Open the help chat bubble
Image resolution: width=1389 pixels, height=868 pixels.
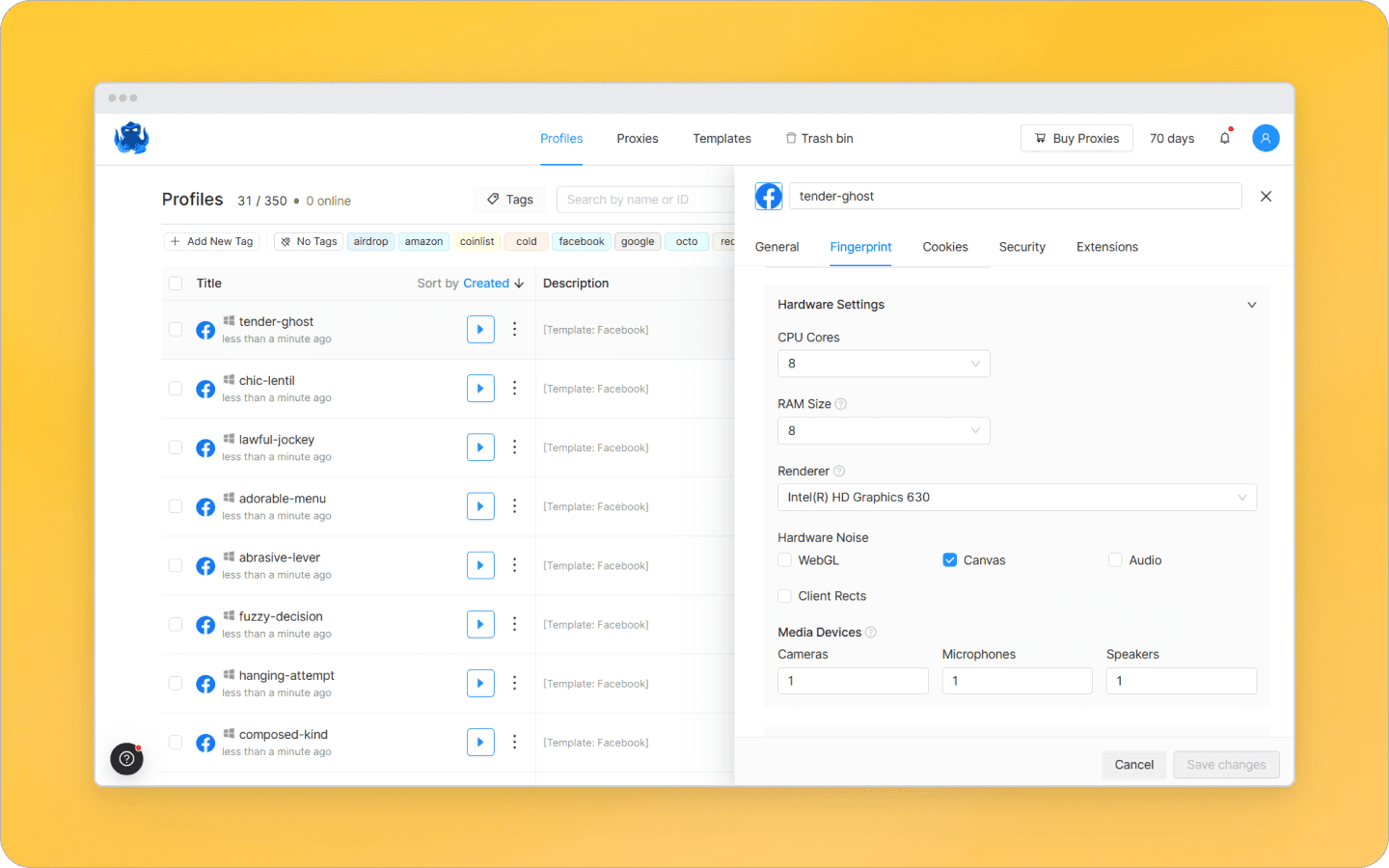click(x=126, y=759)
